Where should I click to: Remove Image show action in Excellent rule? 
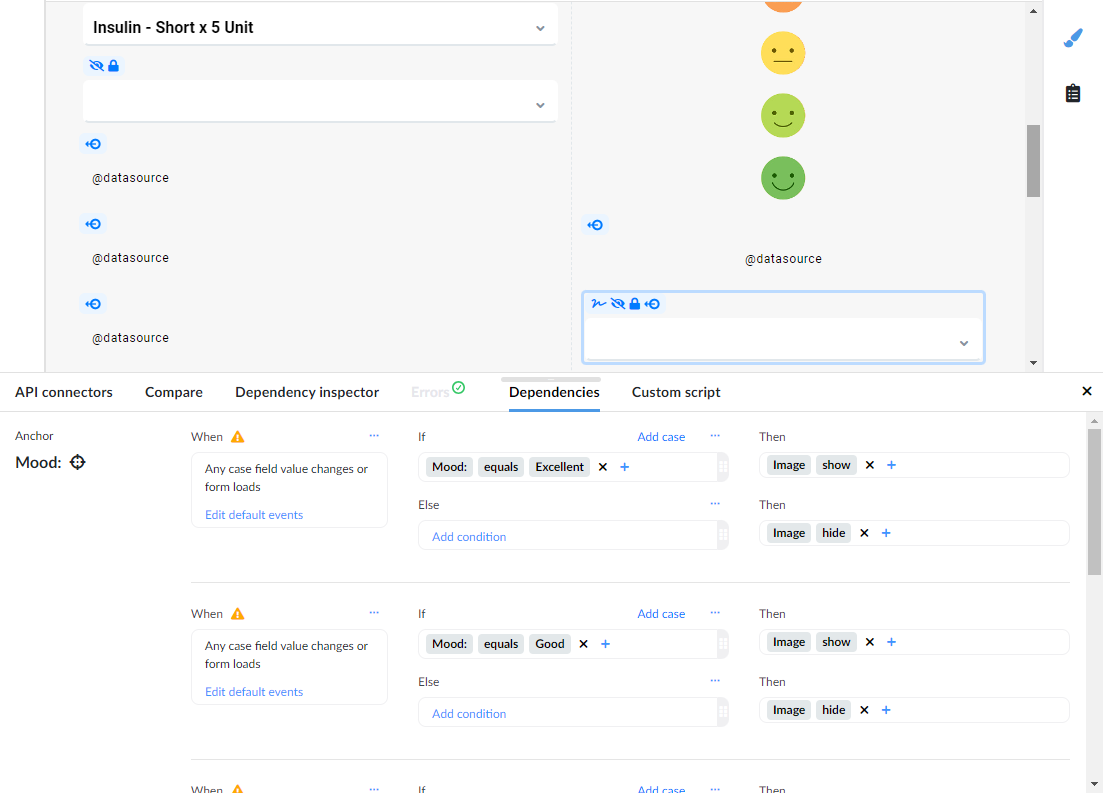click(869, 465)
